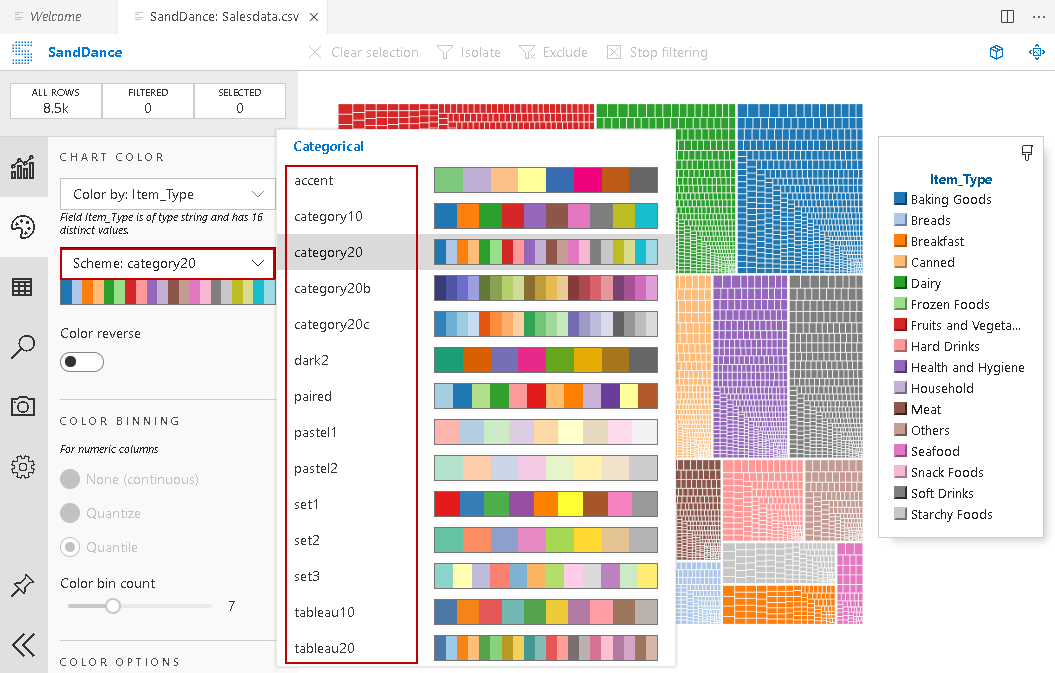The height and width of the screenshot is (673, 1055).
Task: Switch to the Welcome tab
Action: (x=59, y=17)
